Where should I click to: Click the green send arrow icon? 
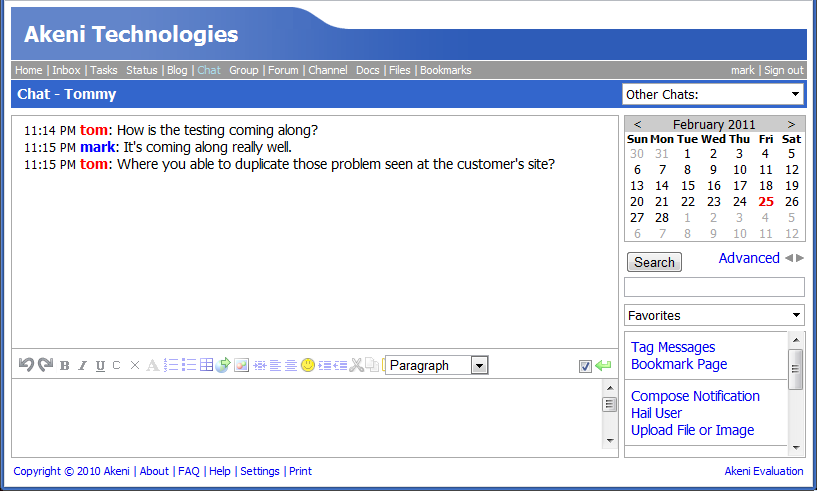click(603, 366)
